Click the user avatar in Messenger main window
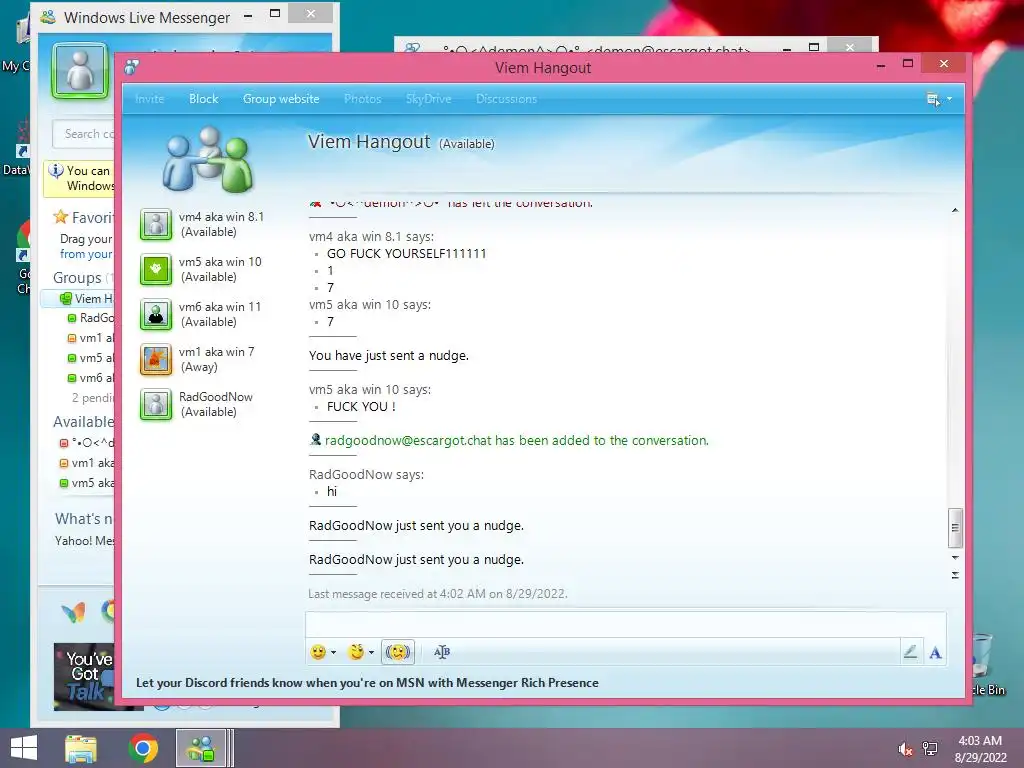Image resolution: width=1024 pixels, height=768 pixels. coord(80,71)
